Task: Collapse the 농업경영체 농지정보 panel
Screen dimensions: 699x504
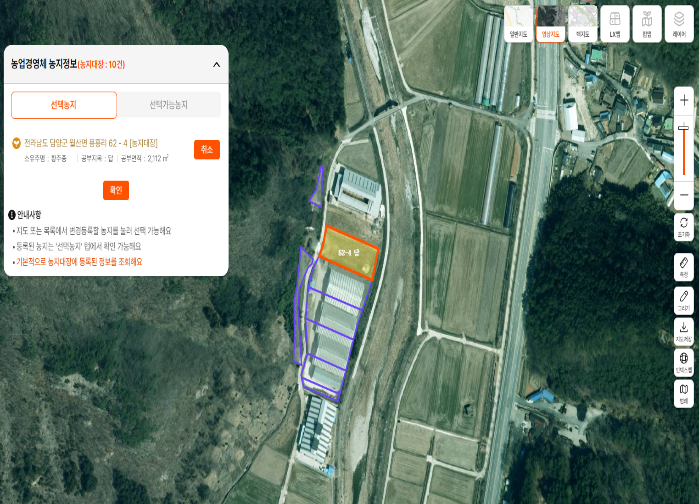Action: pyautogui.click(x=216, y=65)
